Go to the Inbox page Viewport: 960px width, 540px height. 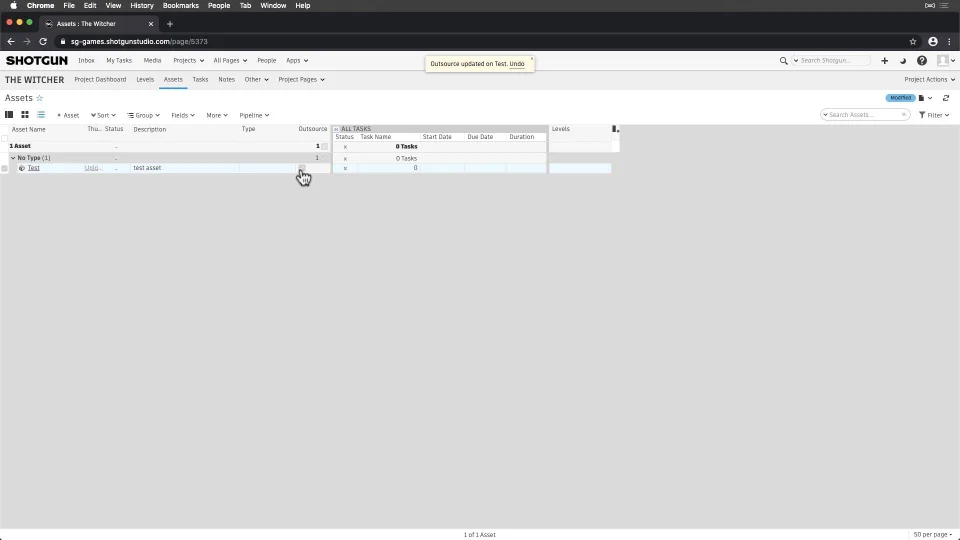coord(86,61)
